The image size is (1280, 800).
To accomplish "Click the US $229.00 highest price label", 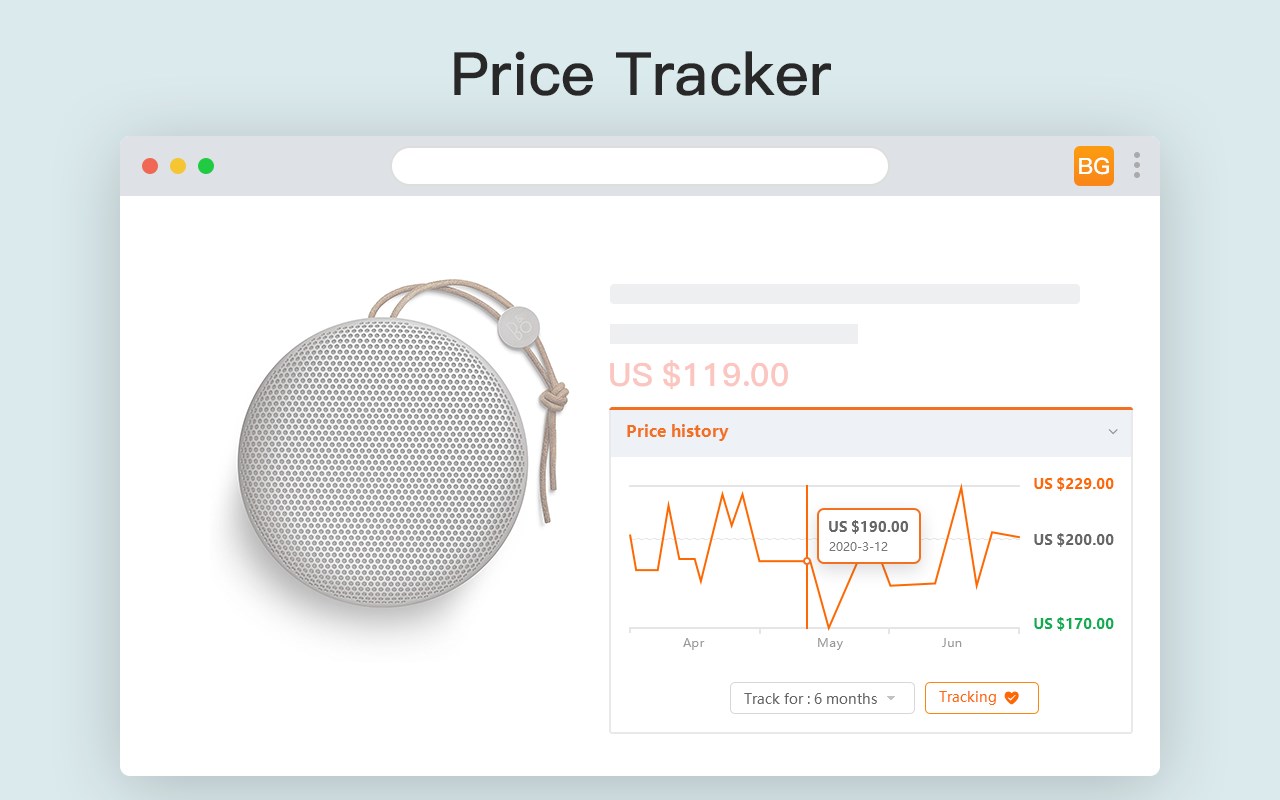I will (1073, 484).
